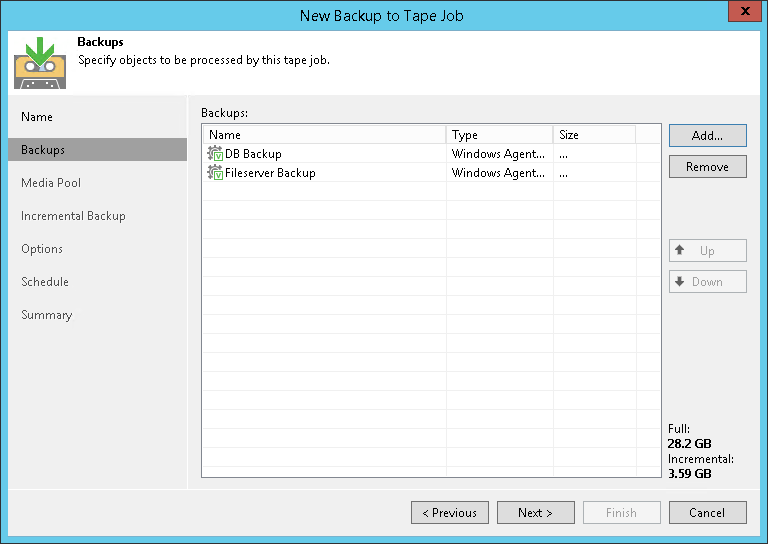Open the Name wizard step
The image size is (768, 544).
[37, 117]
